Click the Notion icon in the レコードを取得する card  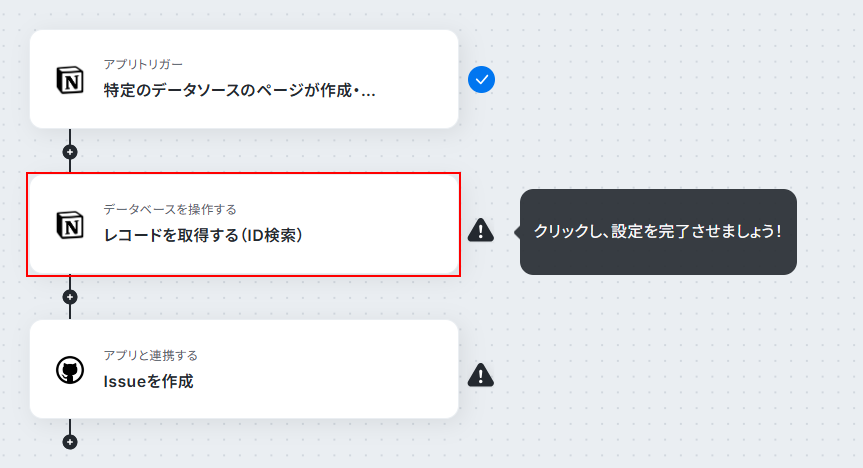[70, 225]
